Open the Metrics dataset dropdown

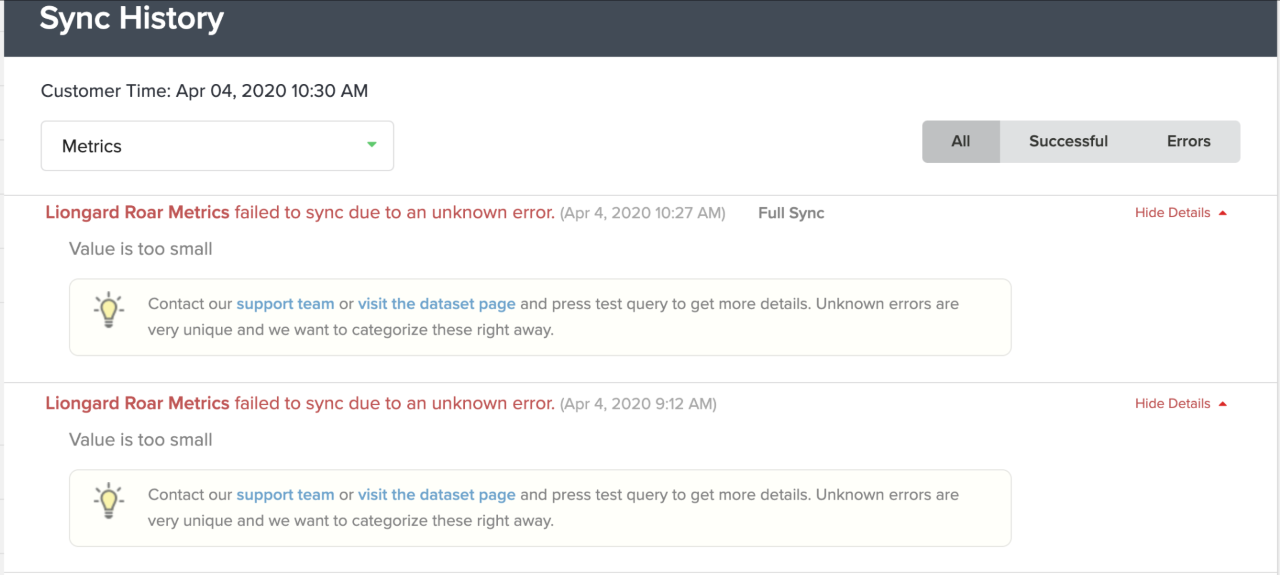pyautogui.click(x=217, y=146)
